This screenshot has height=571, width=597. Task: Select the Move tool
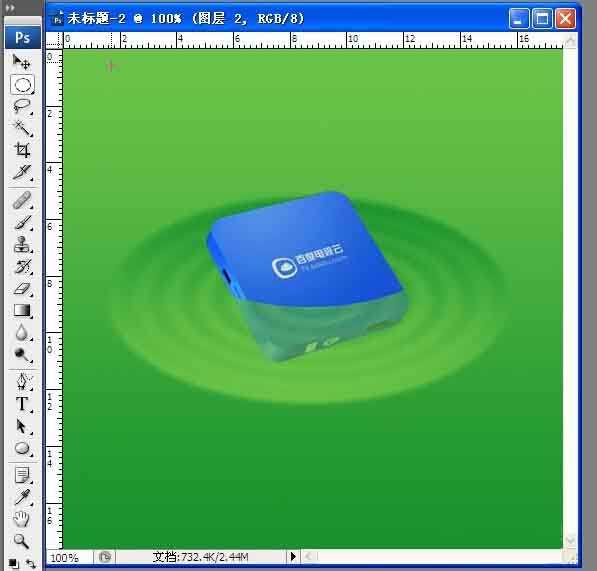click(22, 62)
